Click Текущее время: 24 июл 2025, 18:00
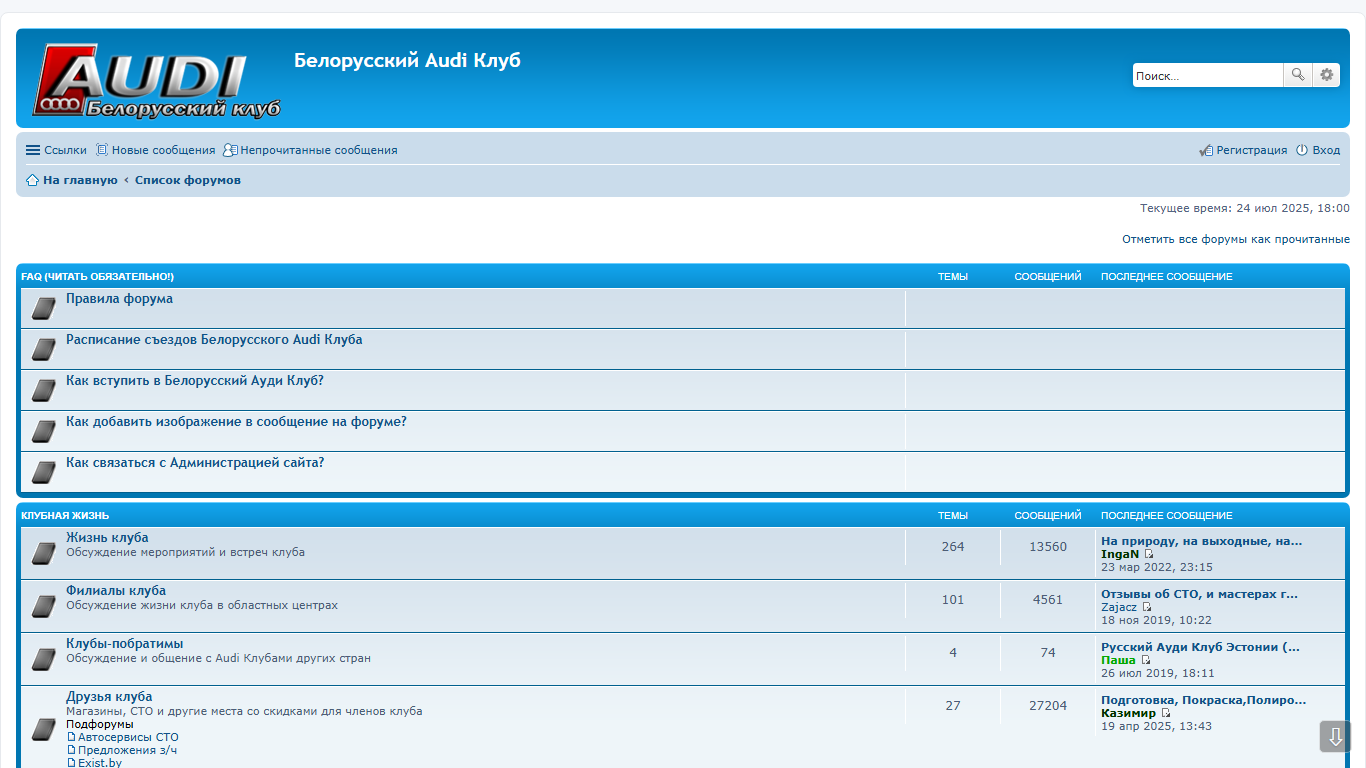 click(x=1245, y=208)
